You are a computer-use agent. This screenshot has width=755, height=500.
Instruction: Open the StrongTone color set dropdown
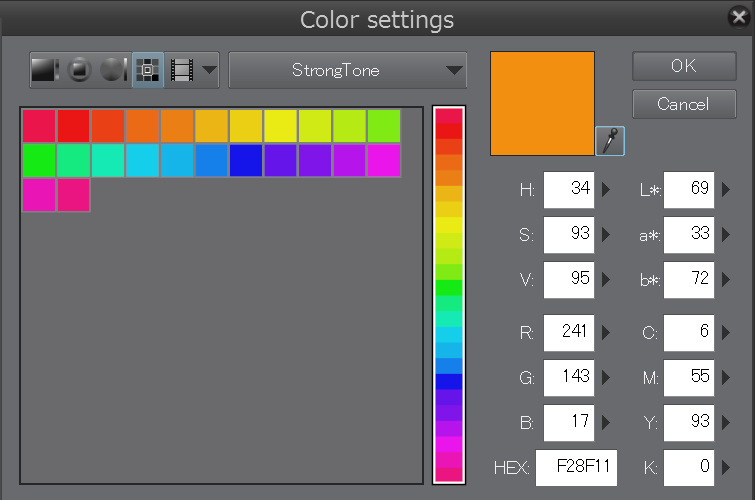[x=347, y=71]
